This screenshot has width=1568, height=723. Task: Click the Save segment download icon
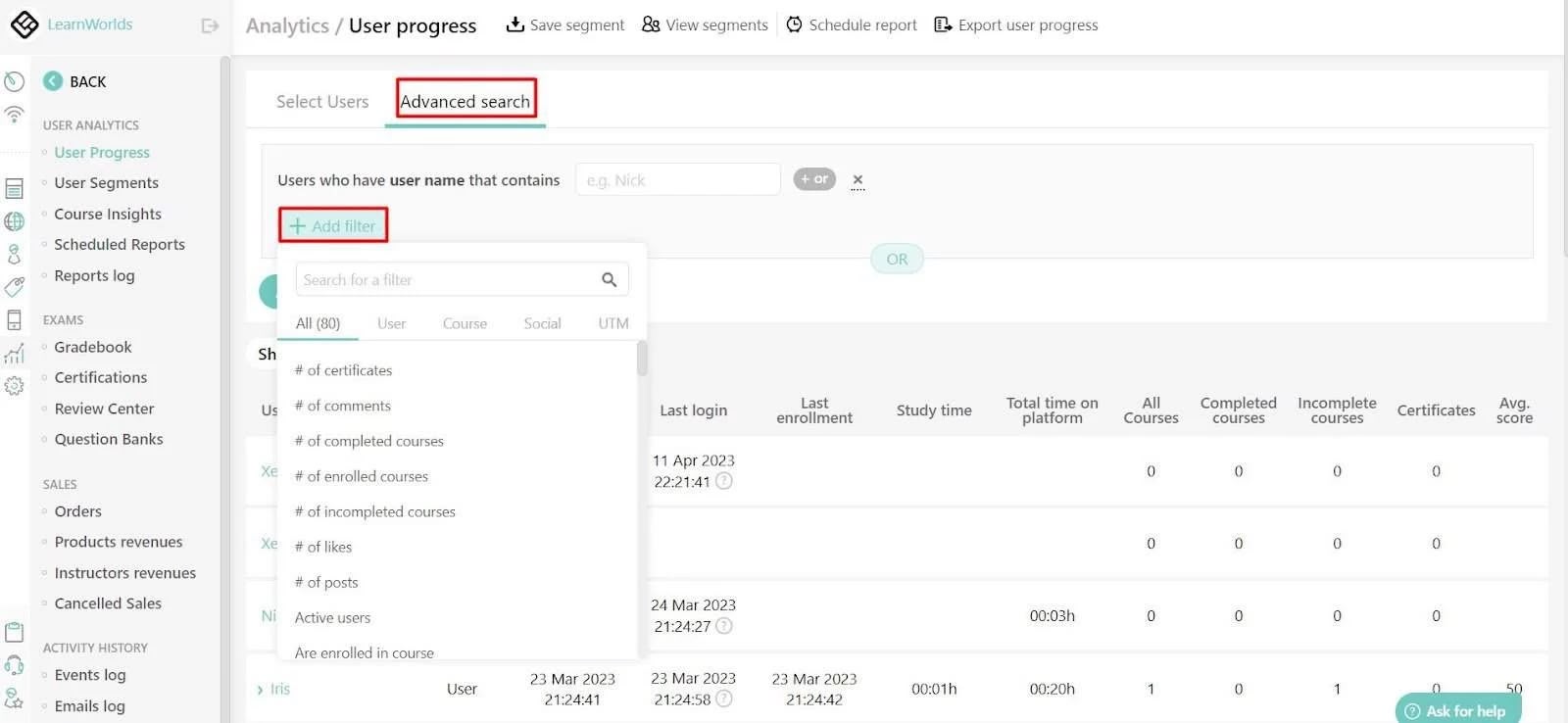(514, 24)
